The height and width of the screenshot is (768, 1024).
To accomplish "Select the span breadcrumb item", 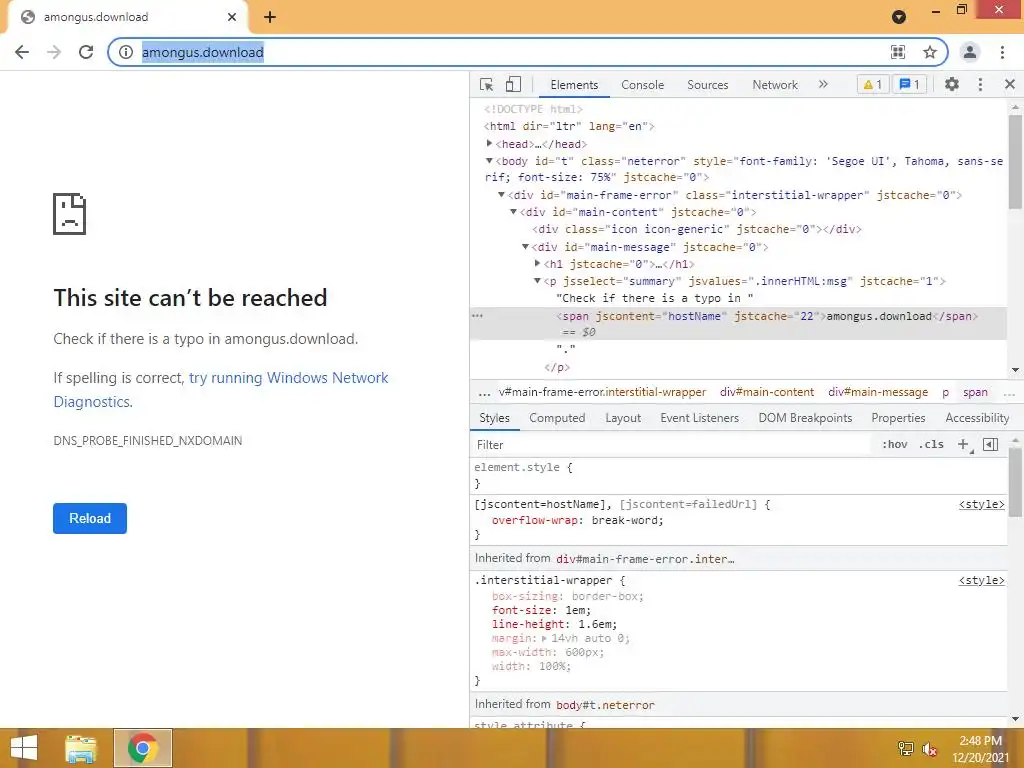I will (x=975, y=392).
